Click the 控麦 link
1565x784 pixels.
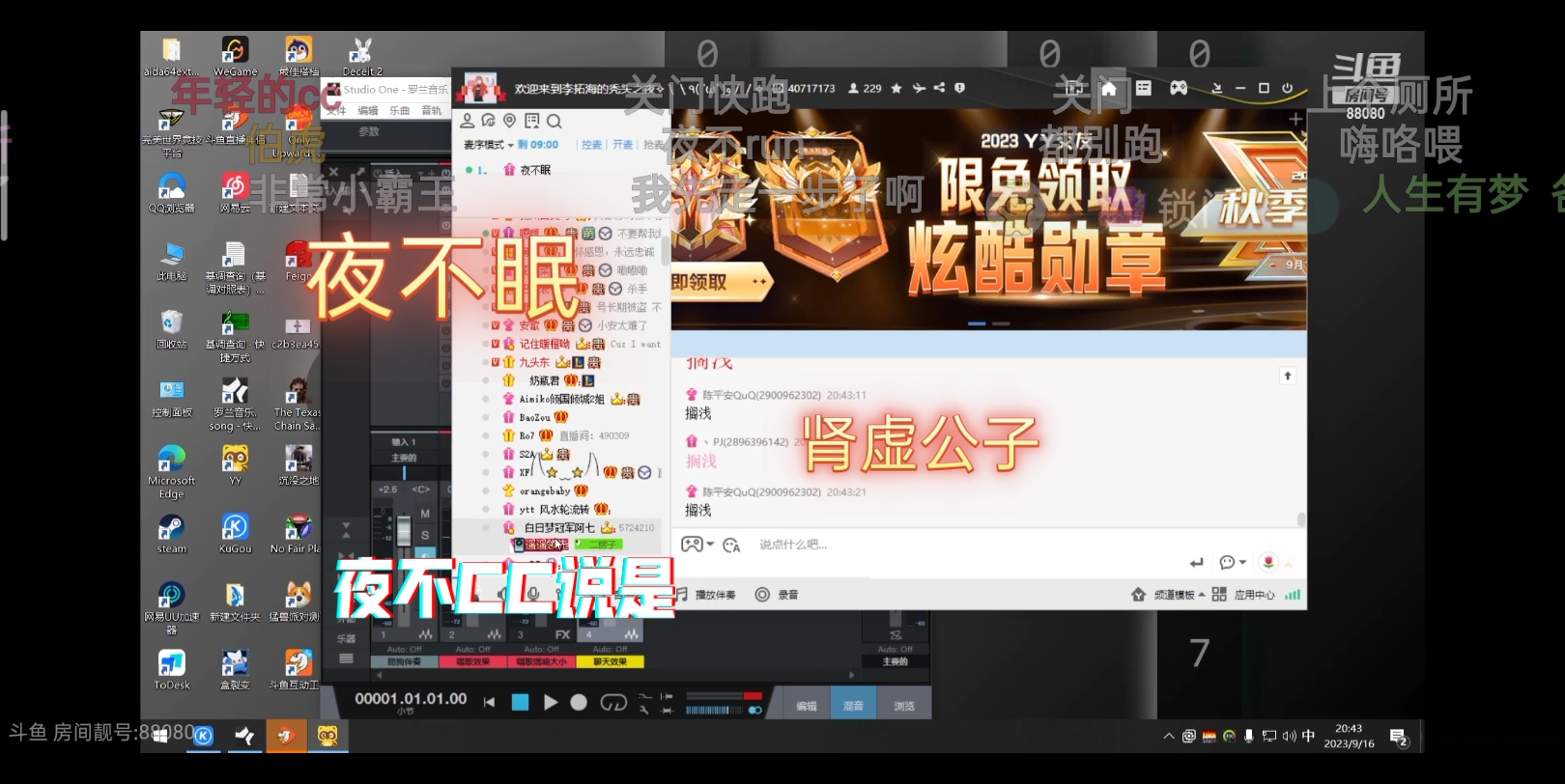[592, 145]
